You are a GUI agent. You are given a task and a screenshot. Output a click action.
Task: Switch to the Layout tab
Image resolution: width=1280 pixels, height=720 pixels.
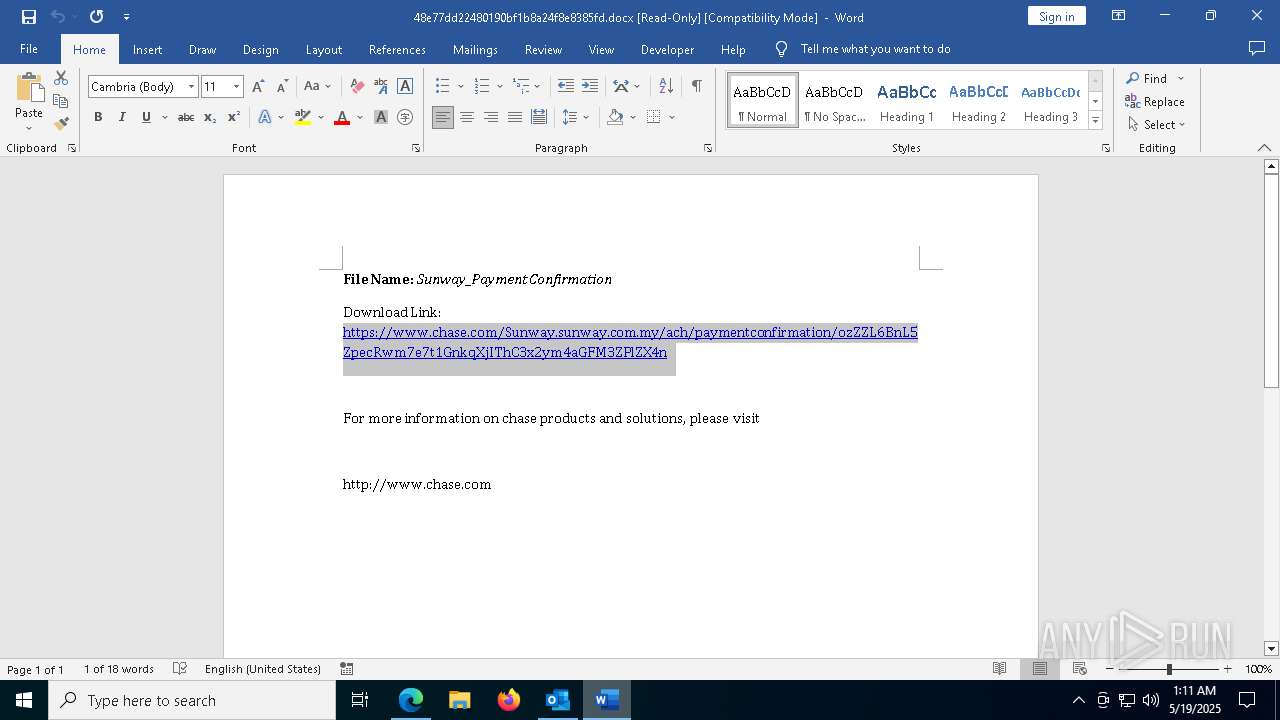coord(323,49)
